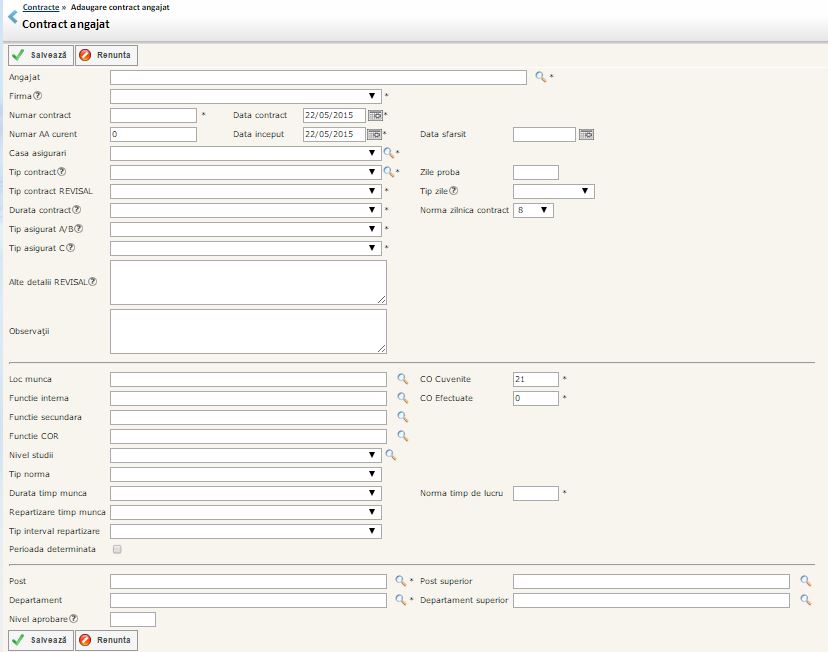Viewport: 828px width, 652px height.
Task: Click the search icon next to Angajat field
Action: [x=540, y=77]
